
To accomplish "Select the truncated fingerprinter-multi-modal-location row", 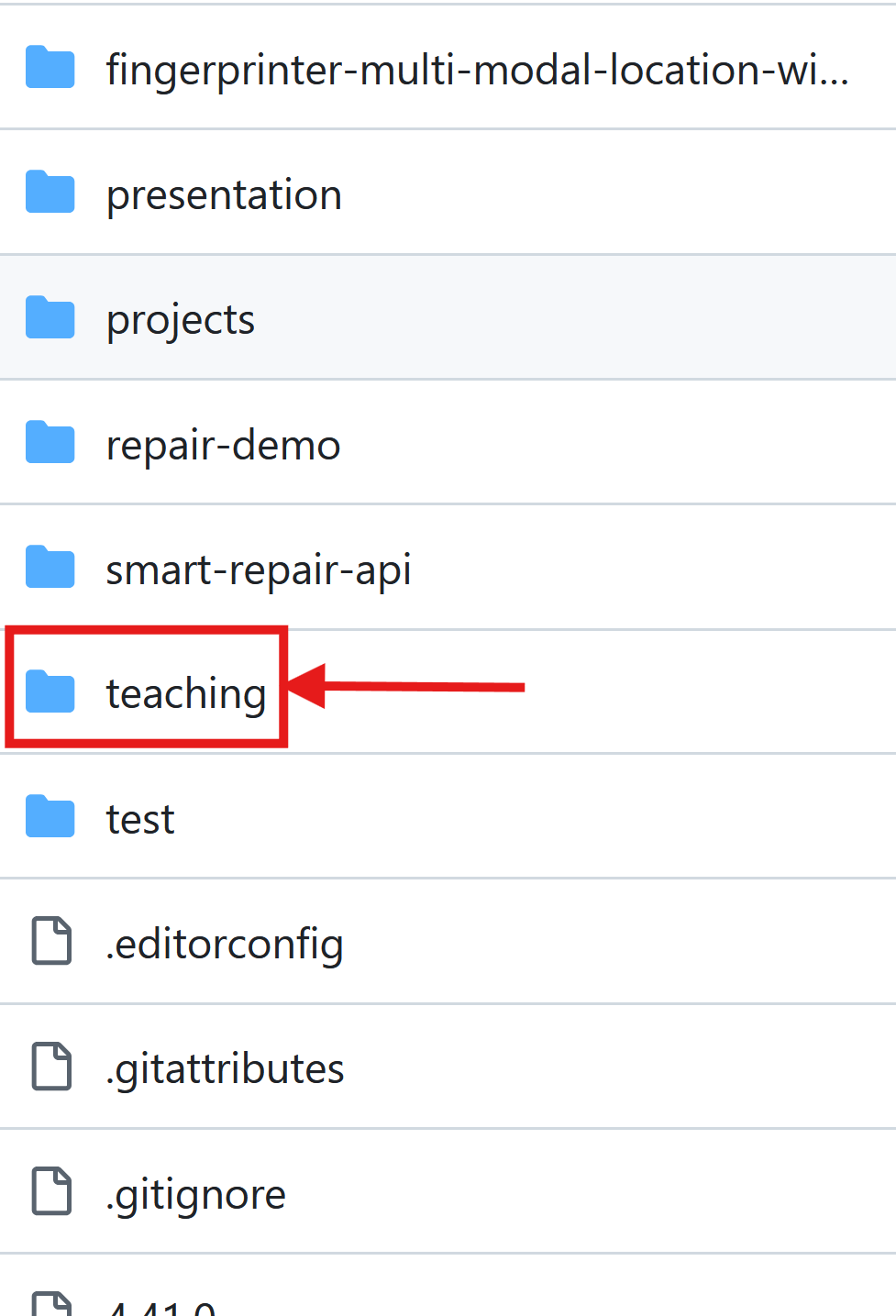I will [480, 68].
